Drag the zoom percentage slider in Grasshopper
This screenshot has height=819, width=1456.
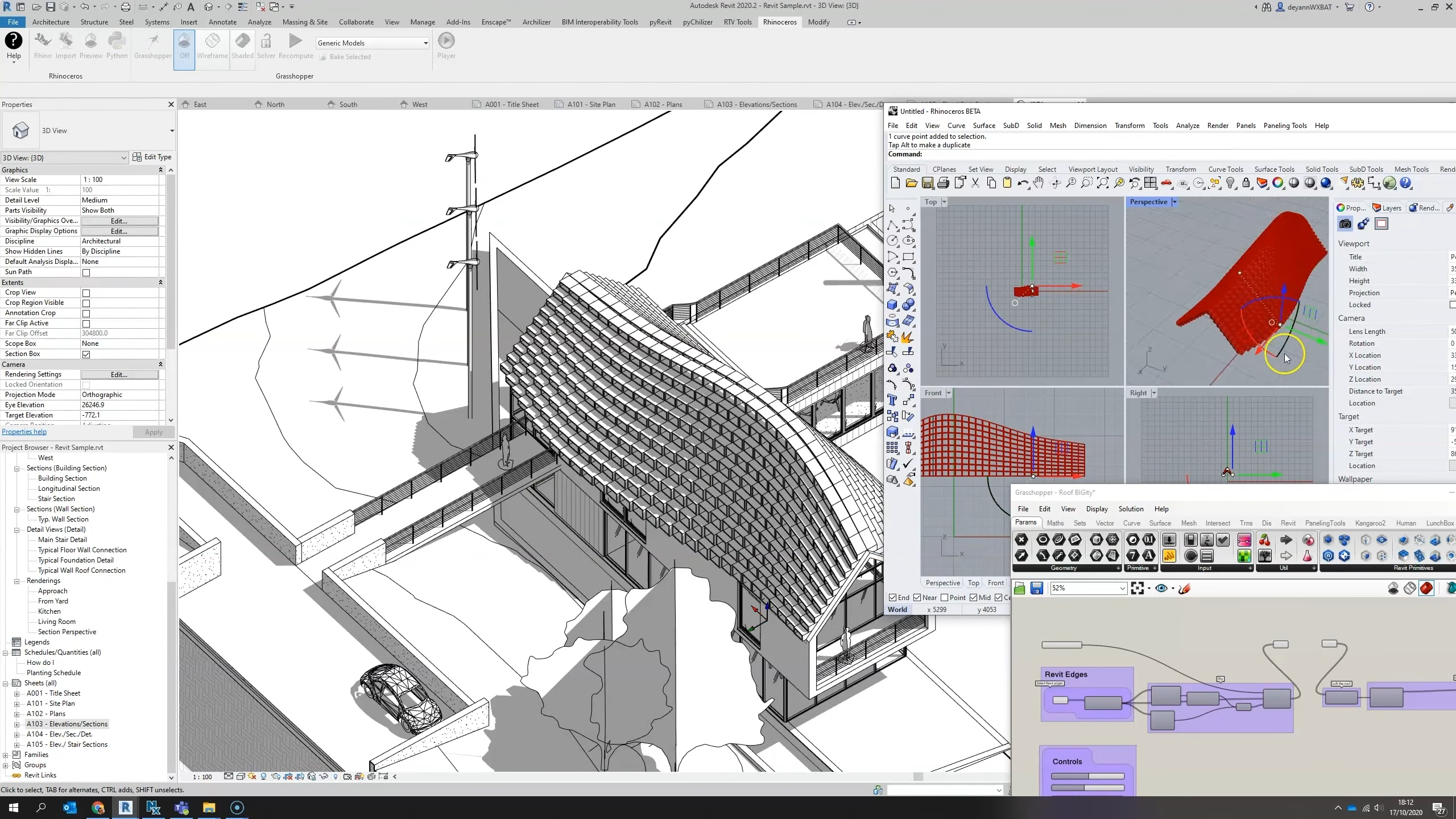coord(1085,587)
